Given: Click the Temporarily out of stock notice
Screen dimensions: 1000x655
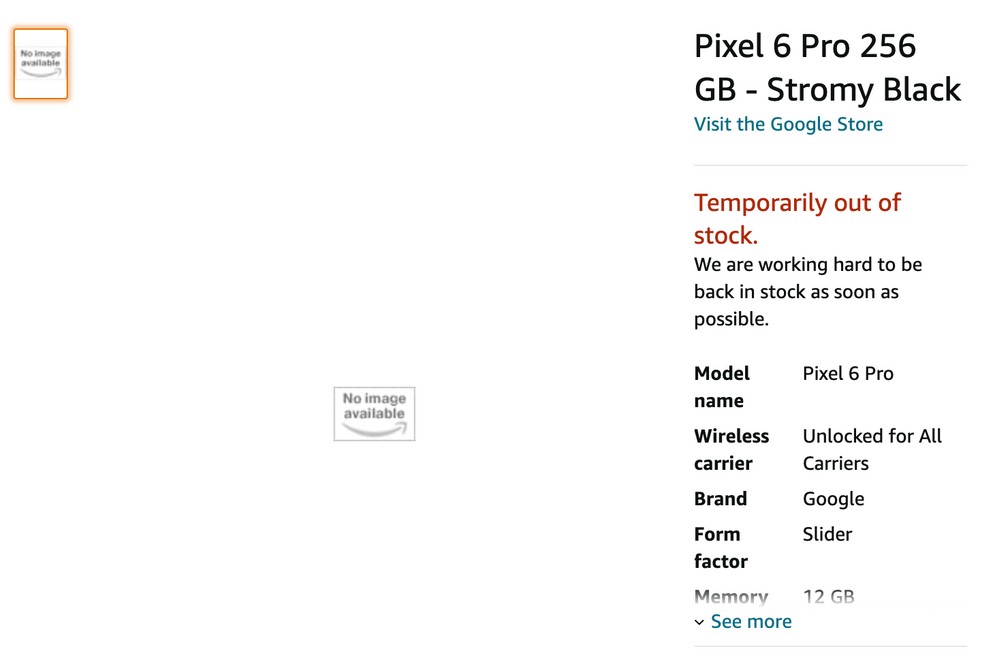Looking at the screenshot, I should click(797, 219).
